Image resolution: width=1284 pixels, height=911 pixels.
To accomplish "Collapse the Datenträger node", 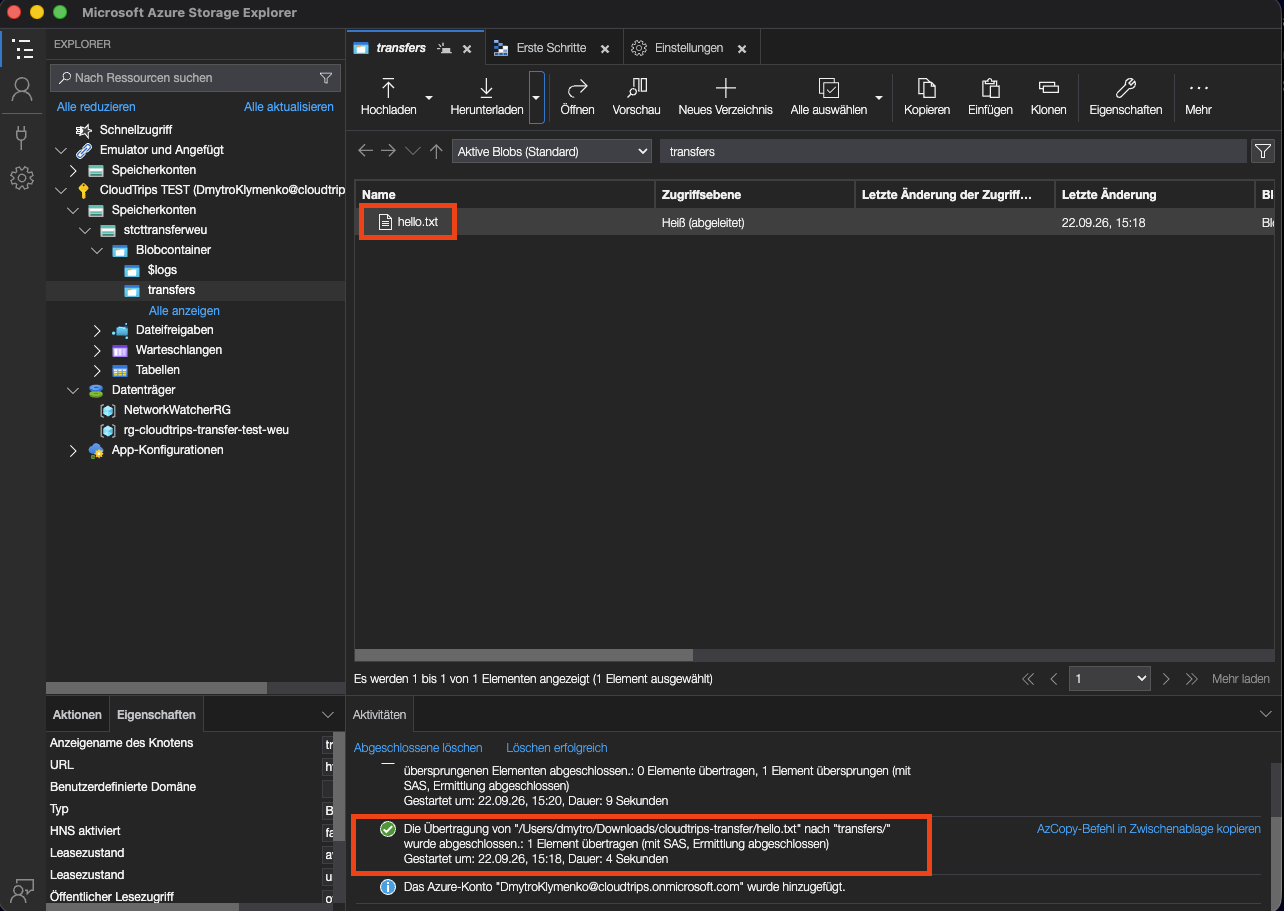I will click(72, 390).
